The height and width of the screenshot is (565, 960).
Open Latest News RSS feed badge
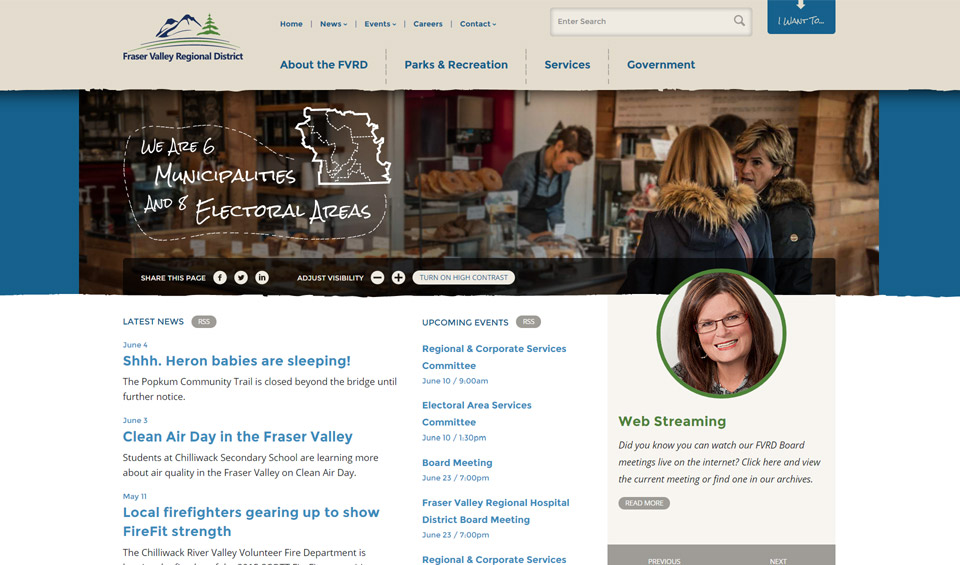click(x=204, y=321)
